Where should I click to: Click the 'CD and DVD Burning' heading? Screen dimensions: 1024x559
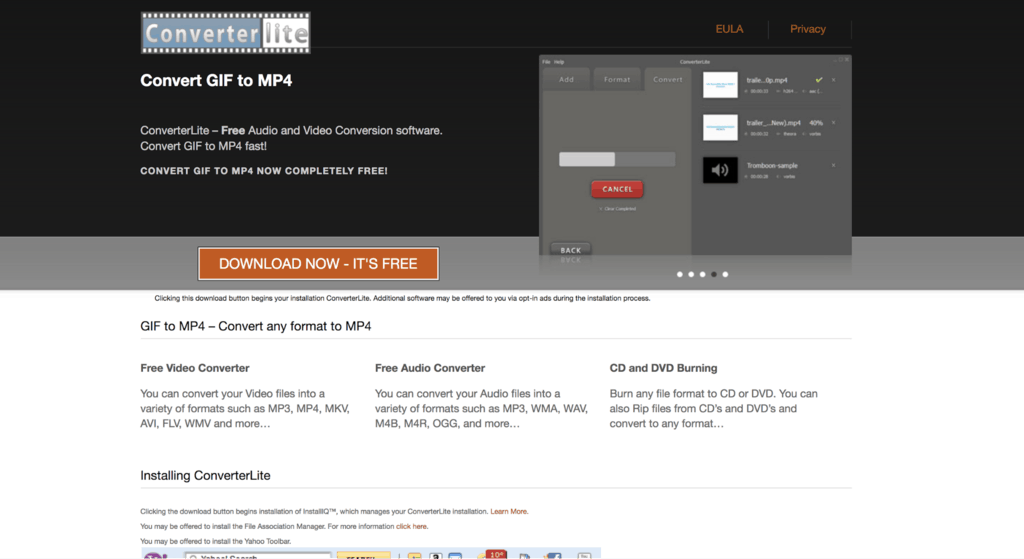tap(664, 368)
